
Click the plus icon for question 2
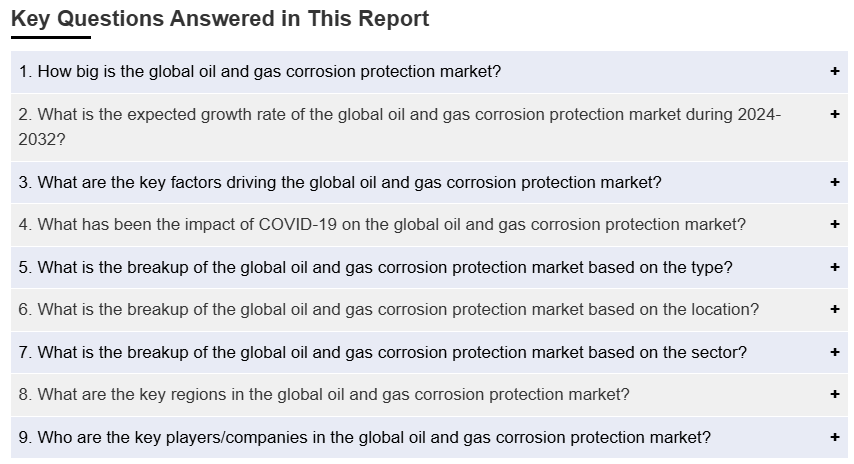pos(834,114)
